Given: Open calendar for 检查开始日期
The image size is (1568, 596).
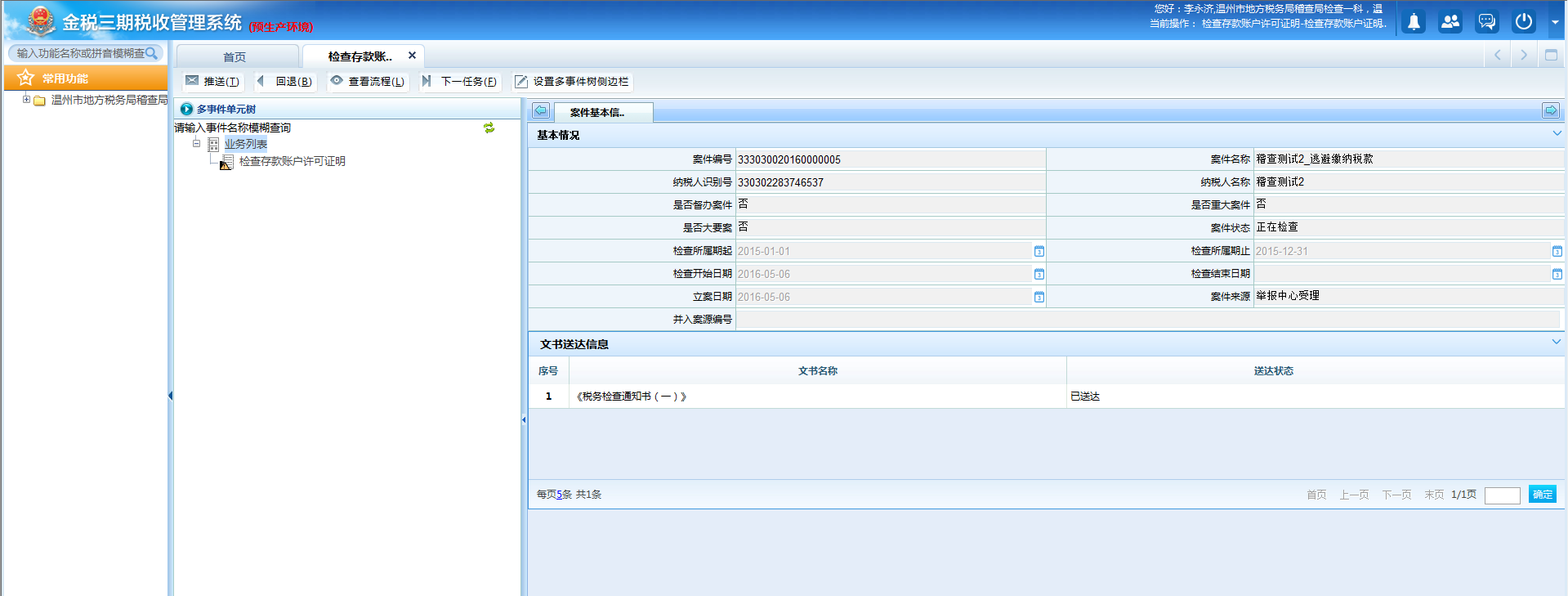Looking at the screenshot, I should click(1039, 274).
